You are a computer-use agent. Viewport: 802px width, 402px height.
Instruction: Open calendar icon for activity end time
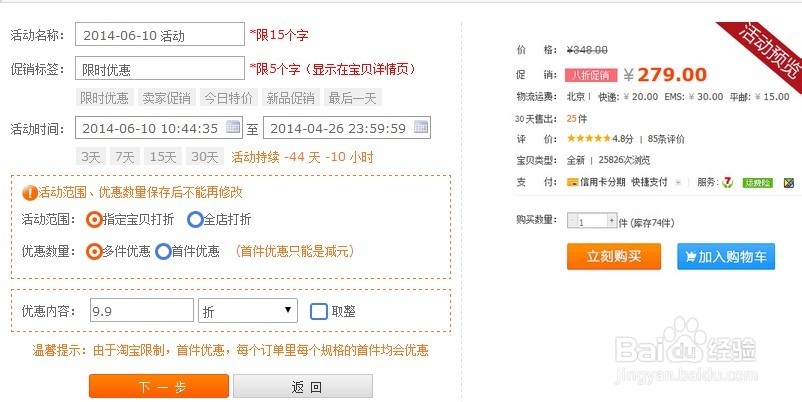point(421,127)
